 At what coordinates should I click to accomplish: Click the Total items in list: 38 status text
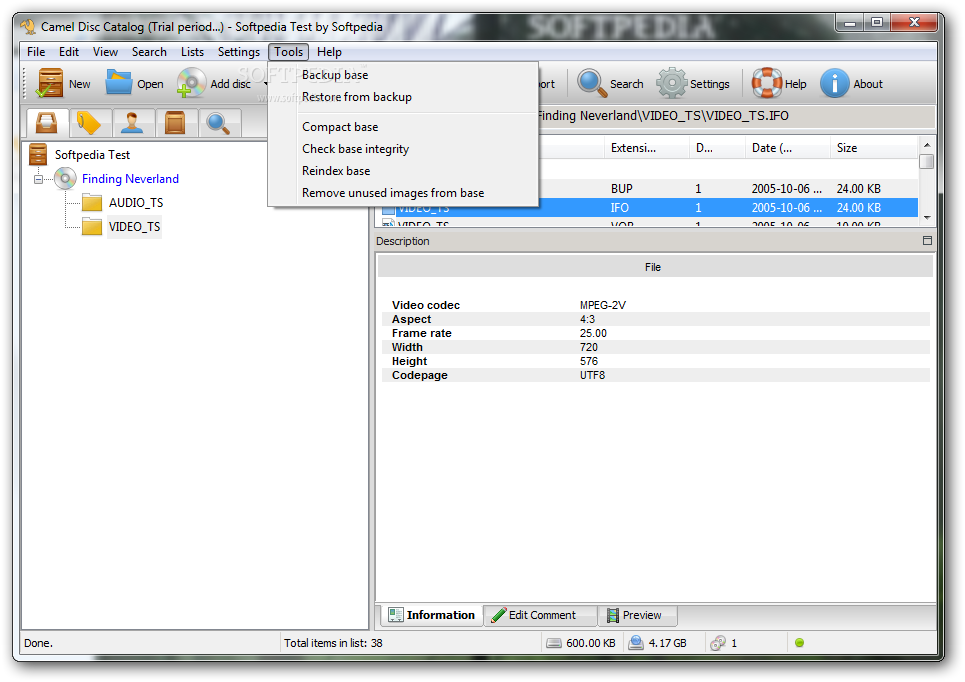333,643
